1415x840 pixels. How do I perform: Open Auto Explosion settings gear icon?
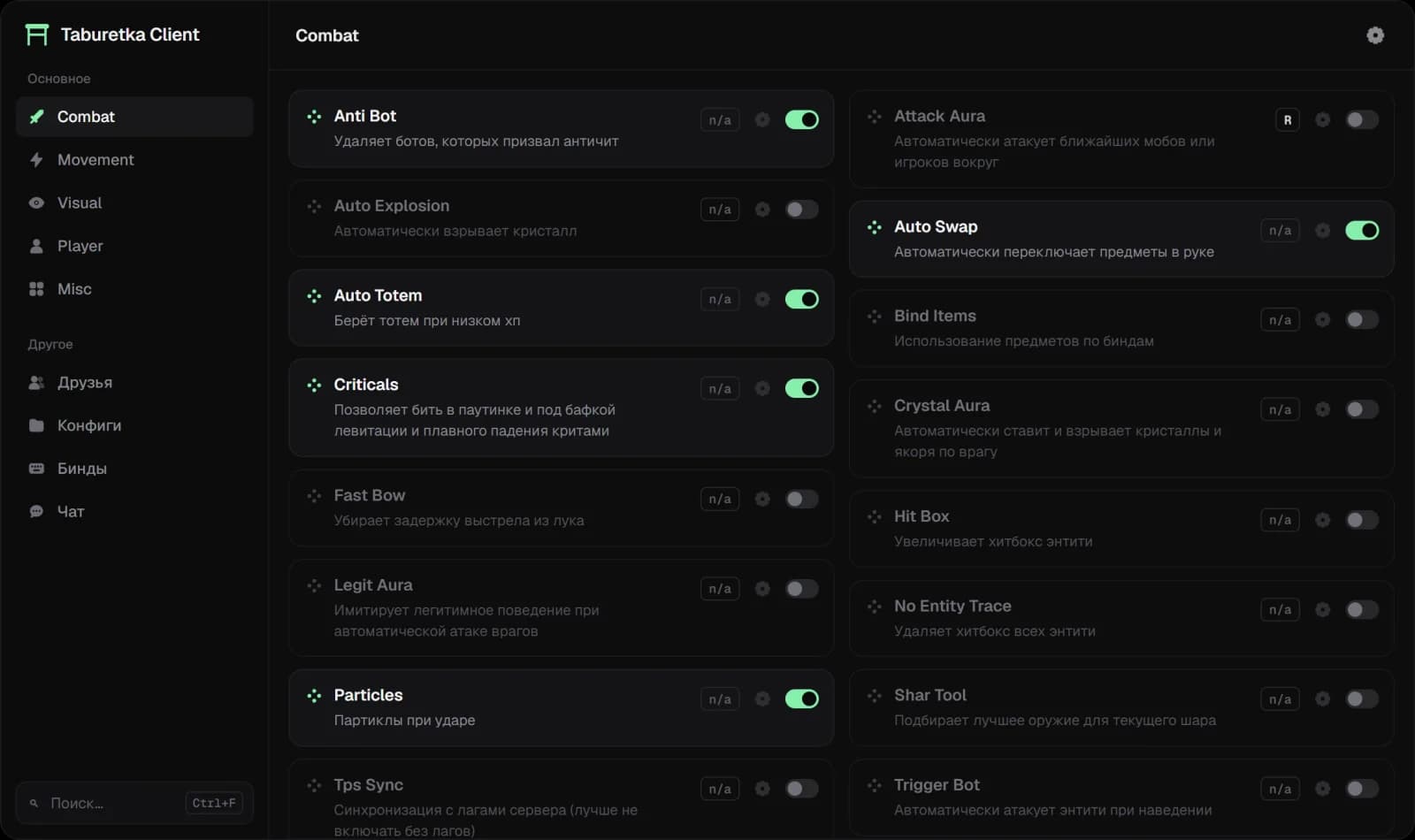pyautogui.click(x=762, y=210)
